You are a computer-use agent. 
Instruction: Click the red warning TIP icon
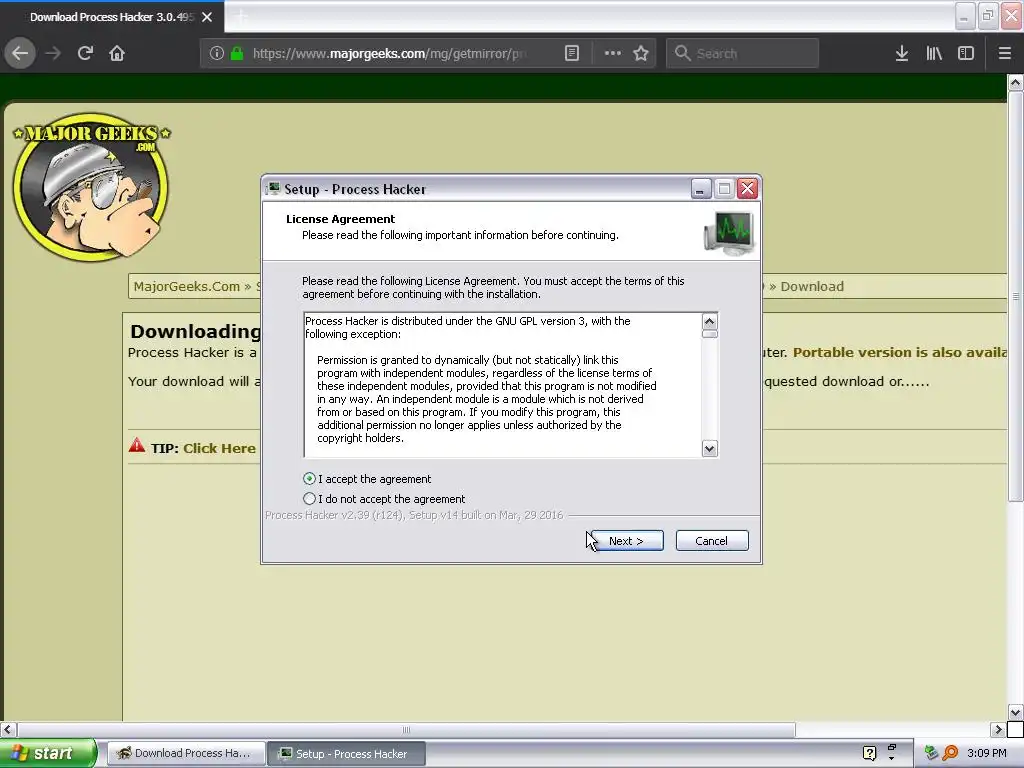pyautogui.click(x=137, y=446)
